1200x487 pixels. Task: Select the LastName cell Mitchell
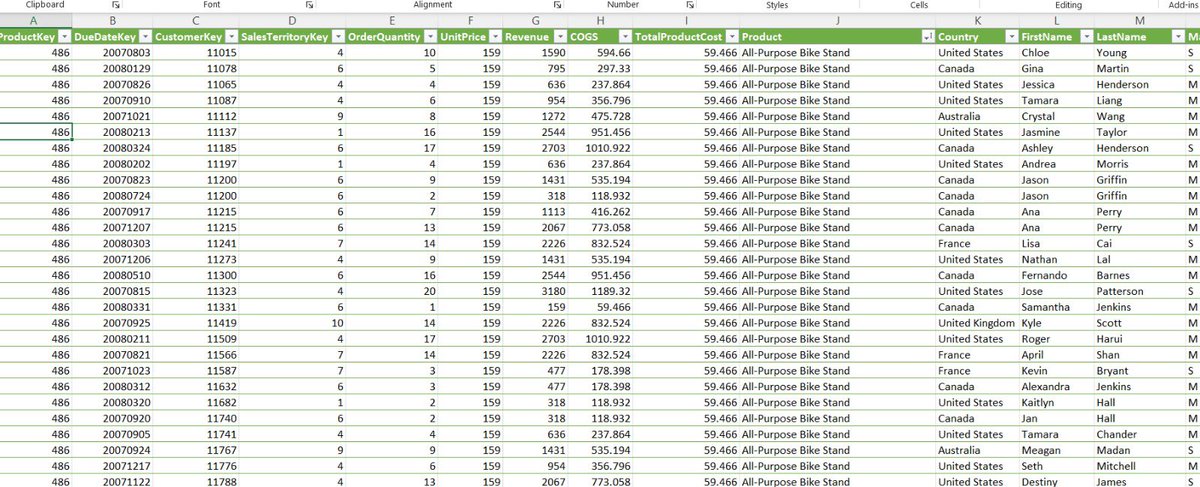(1139, 466)
